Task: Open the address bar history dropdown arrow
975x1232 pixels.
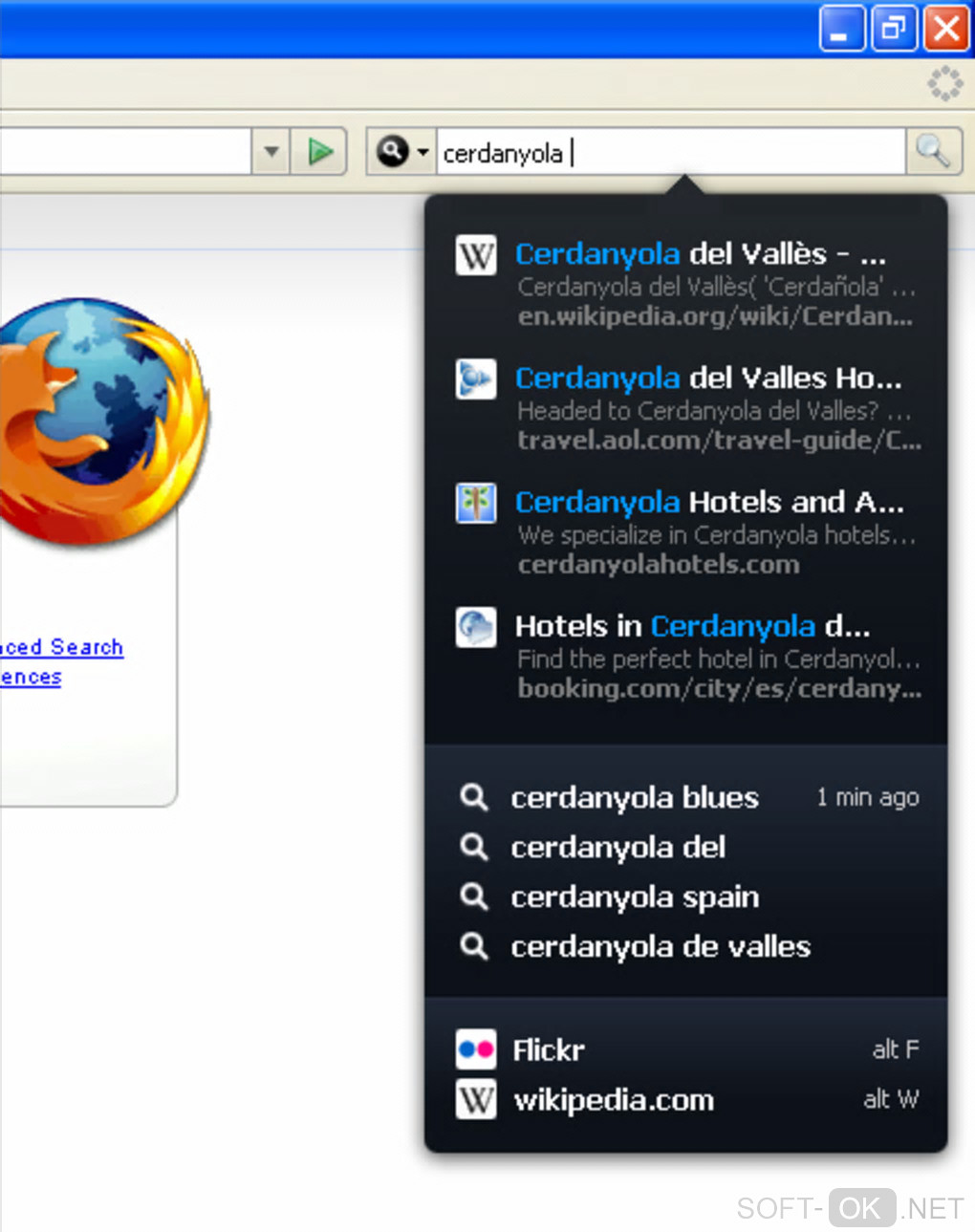Action: (271, 151)
